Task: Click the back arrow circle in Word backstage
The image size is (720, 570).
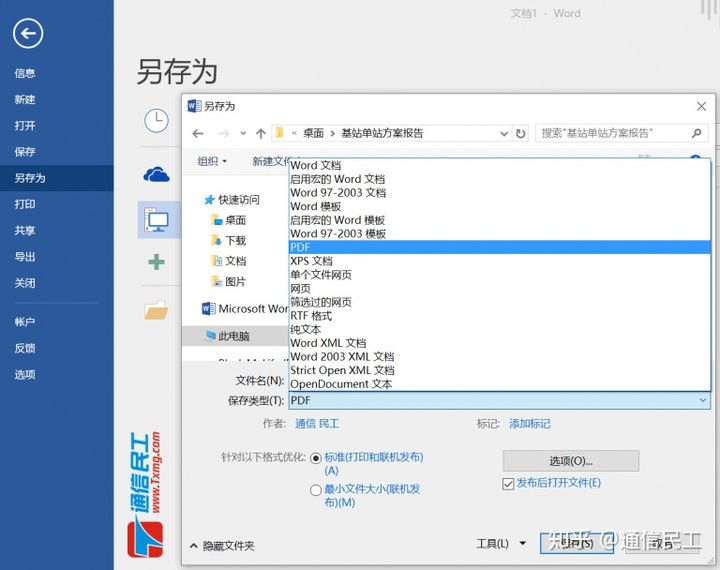Action: point(28,33)
